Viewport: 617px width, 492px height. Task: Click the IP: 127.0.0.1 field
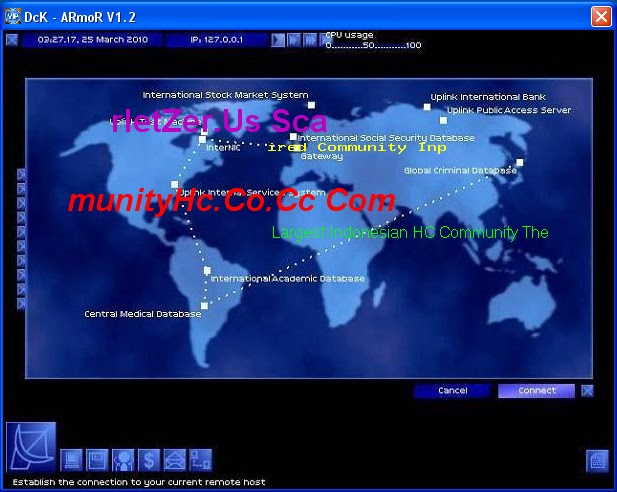point(216,40)
